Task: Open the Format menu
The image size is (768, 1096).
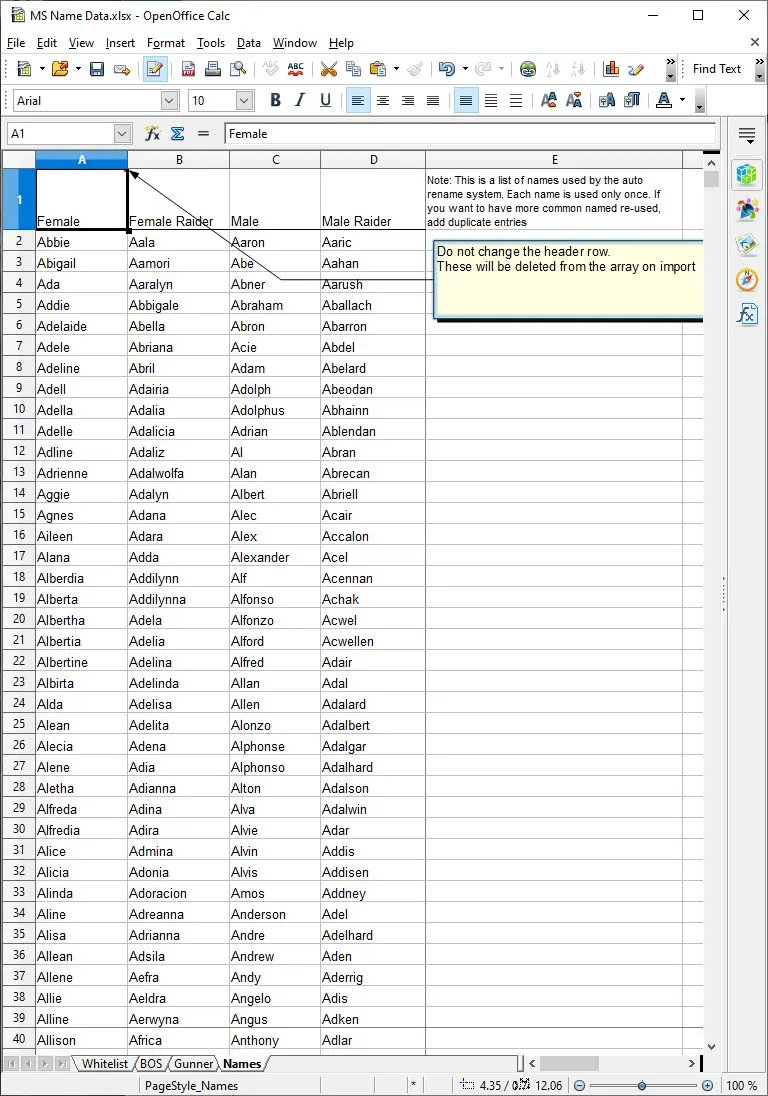Action: pyautogui.click(x=166, y=43)
